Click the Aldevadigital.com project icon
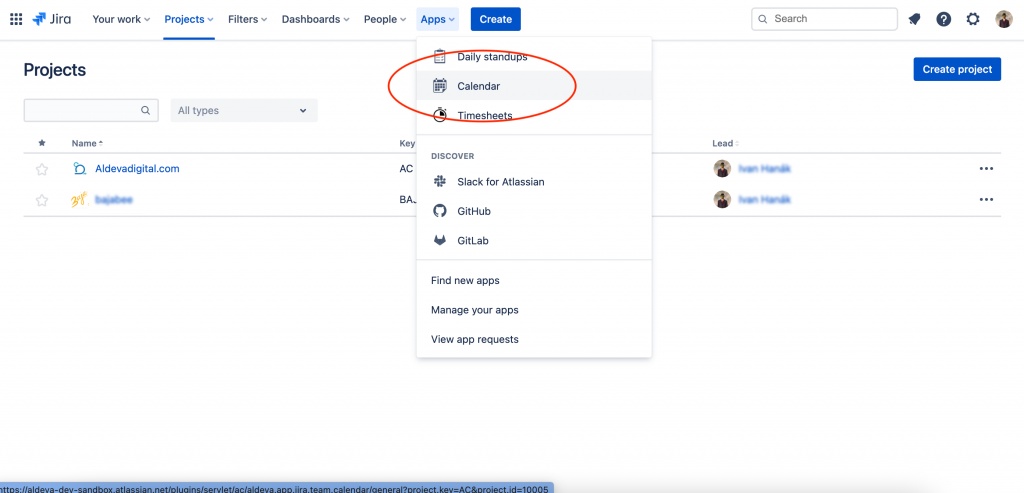The width and height of the screenshot is (1024, 493). (80, 168)
